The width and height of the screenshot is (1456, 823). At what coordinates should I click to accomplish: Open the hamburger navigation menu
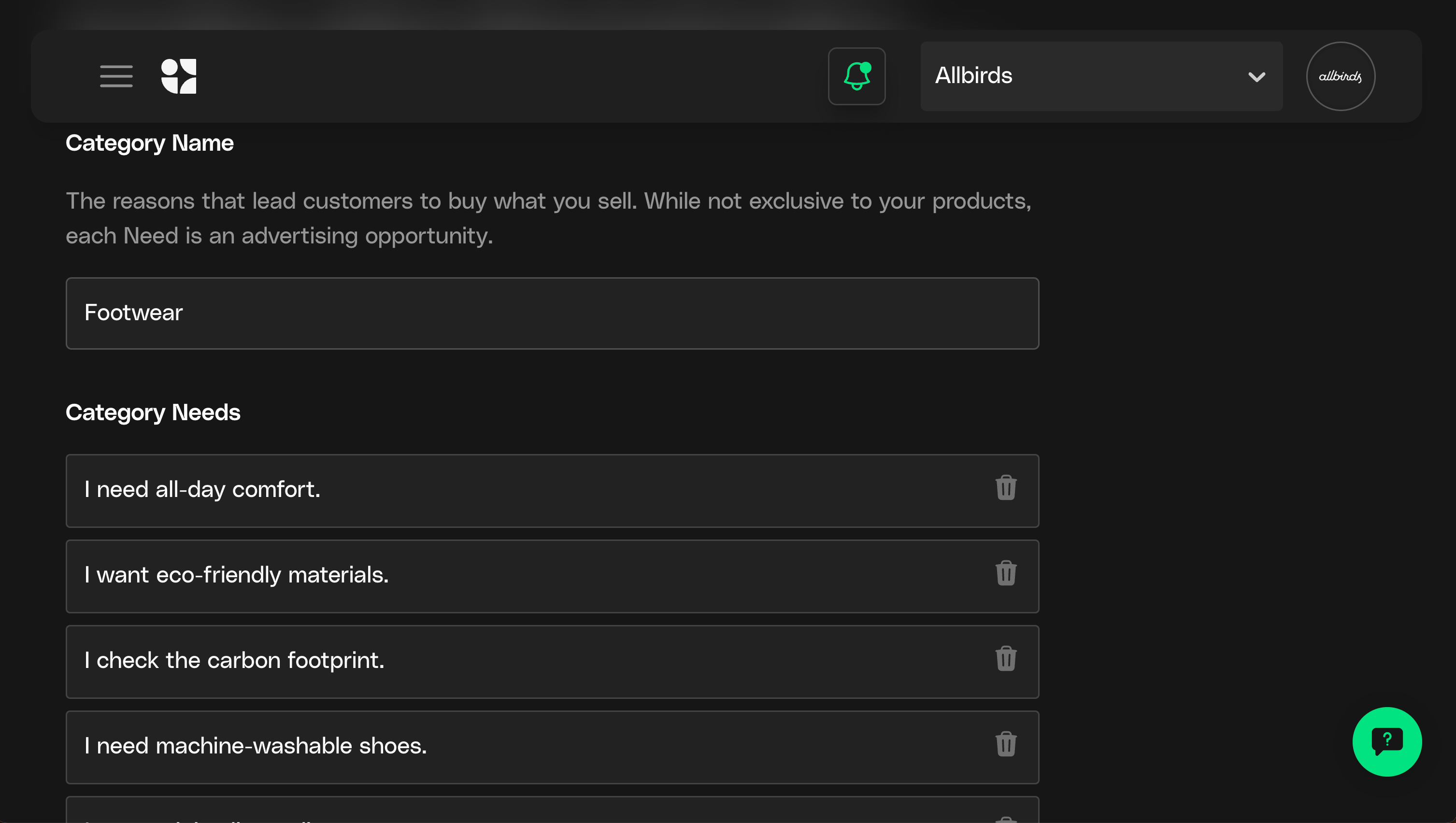(116, 76)
